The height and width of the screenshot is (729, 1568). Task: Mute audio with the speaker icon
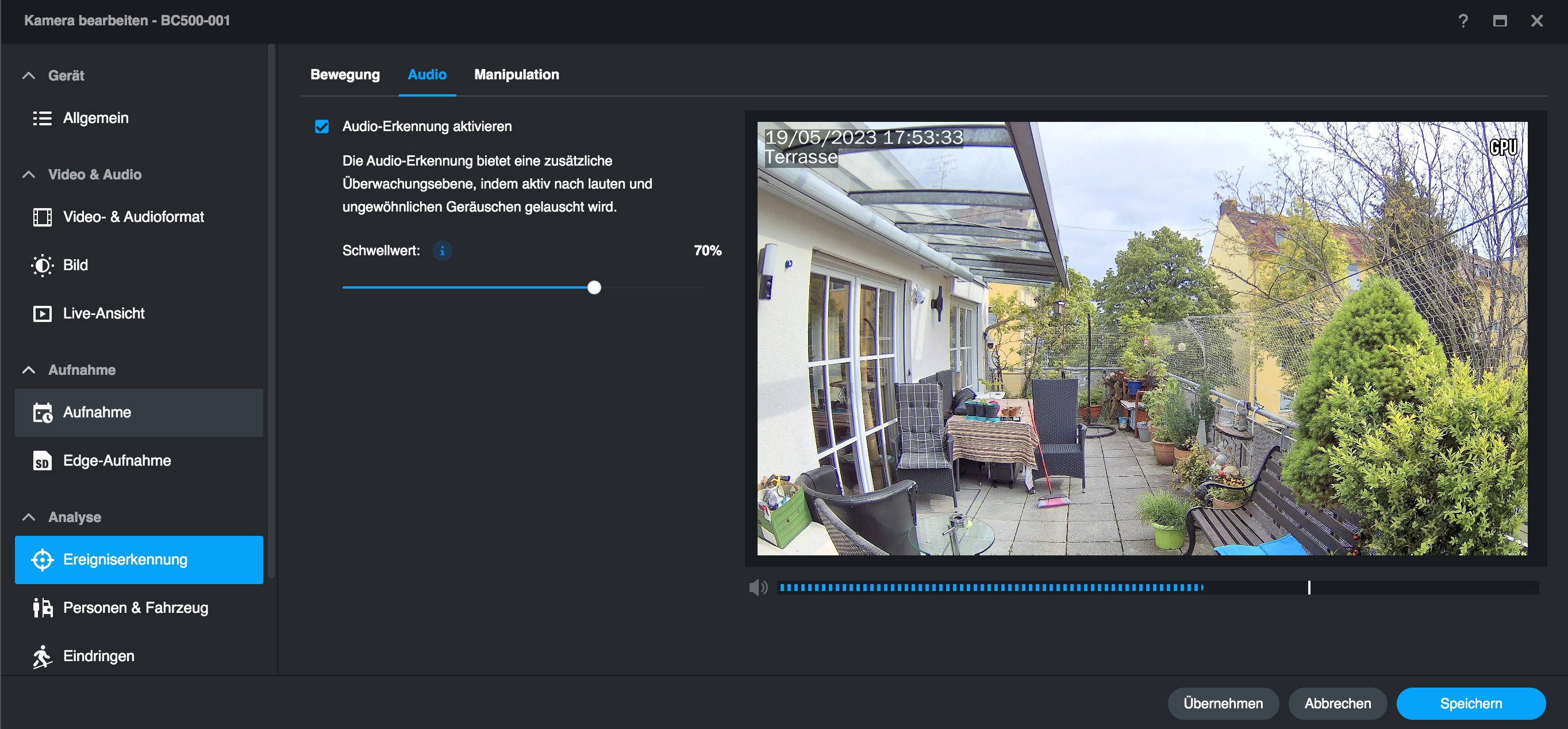[x=758, y=588]
